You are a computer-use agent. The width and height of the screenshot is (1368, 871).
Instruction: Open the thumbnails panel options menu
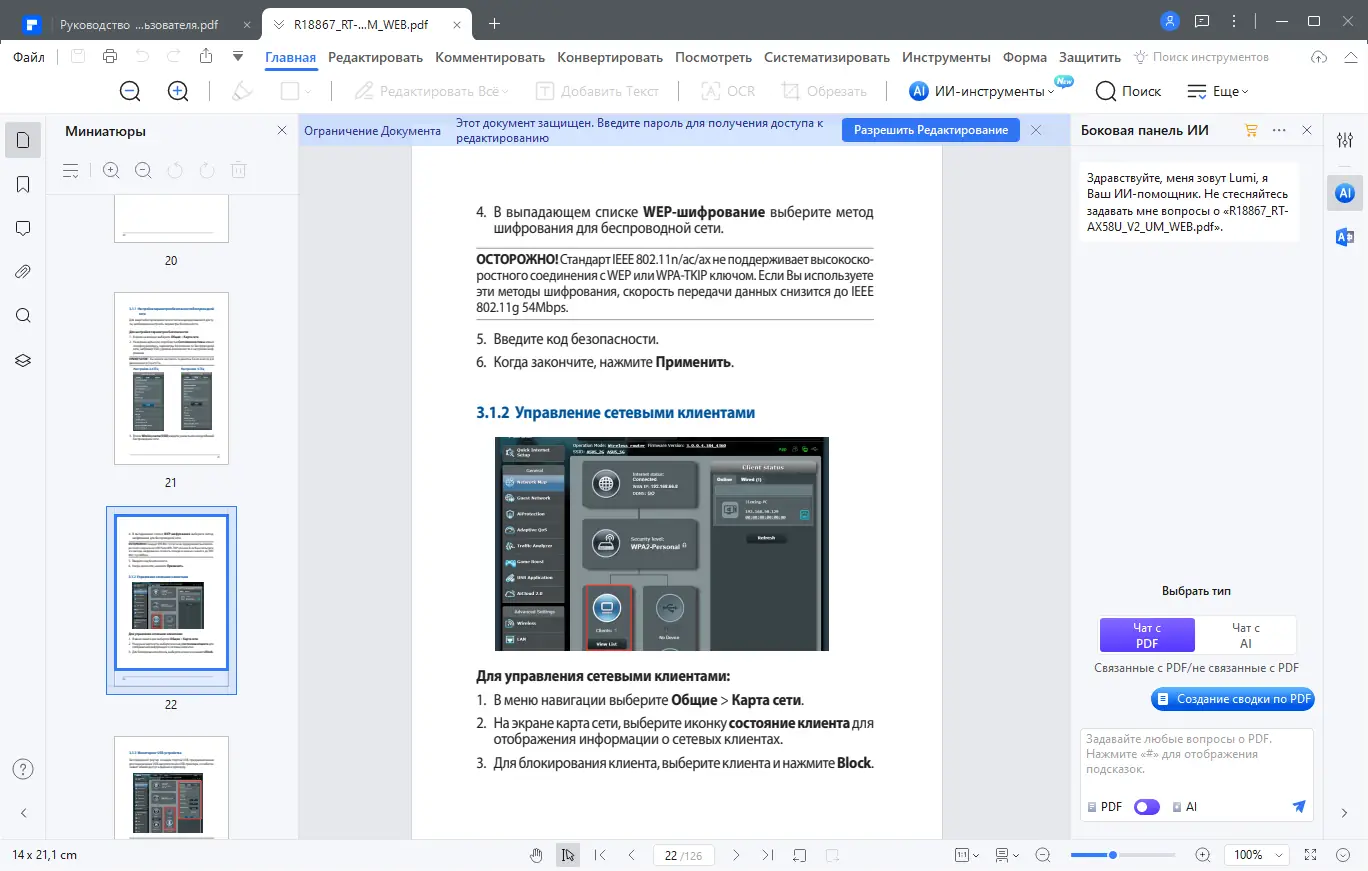71,171
